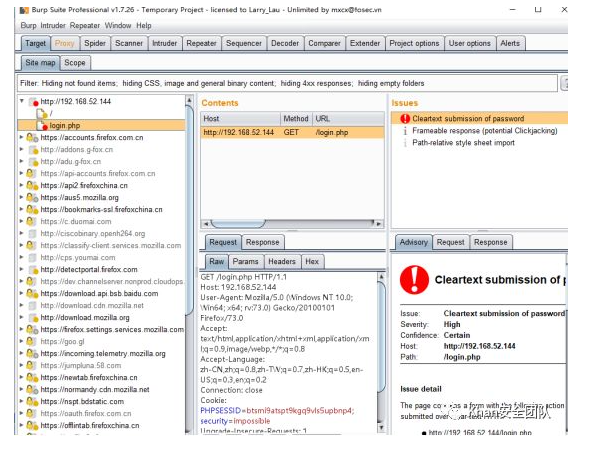Click the red exclamation icon of Cleartext issue

pos(405,119)
